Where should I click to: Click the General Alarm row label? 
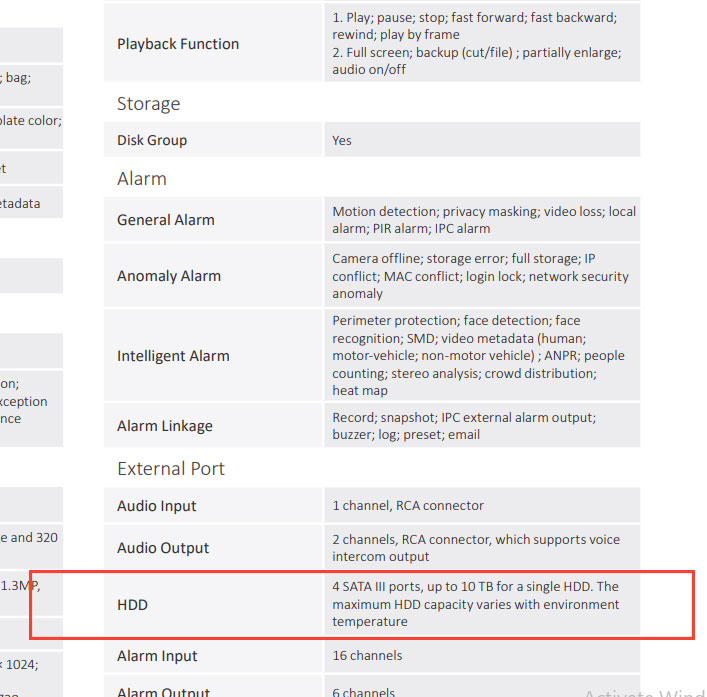tap(166, 220)
